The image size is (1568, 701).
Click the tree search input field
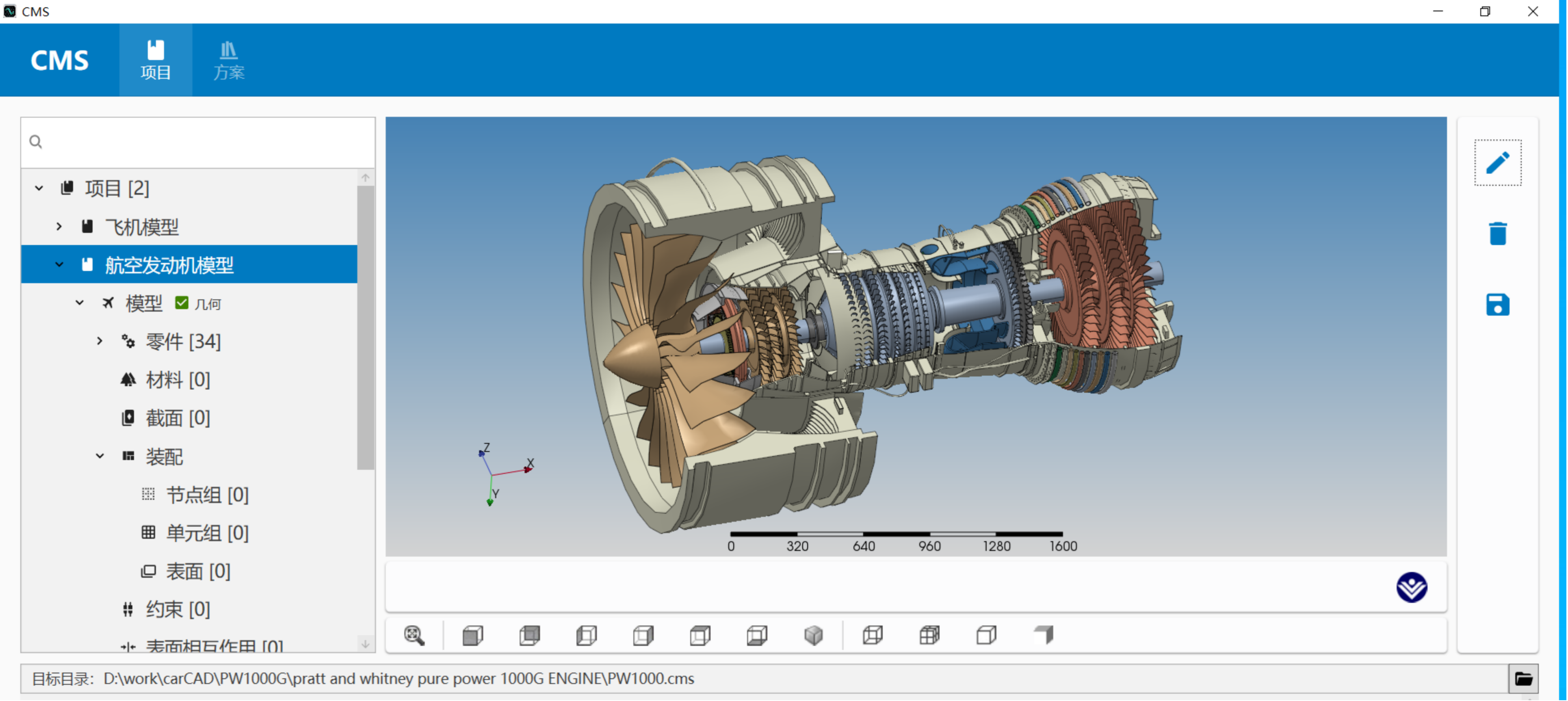coord(201,142)
